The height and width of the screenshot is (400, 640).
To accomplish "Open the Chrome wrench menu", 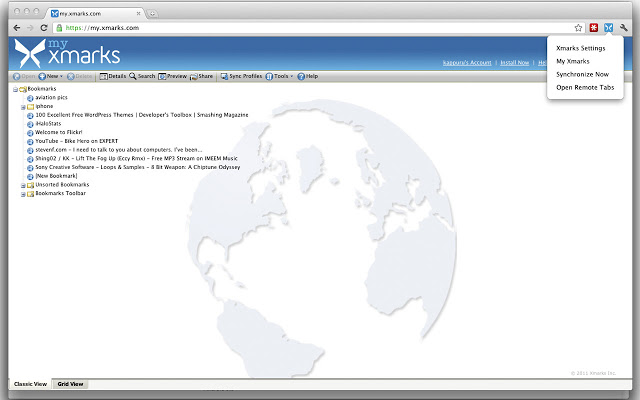I will click(x=623, y=28).
